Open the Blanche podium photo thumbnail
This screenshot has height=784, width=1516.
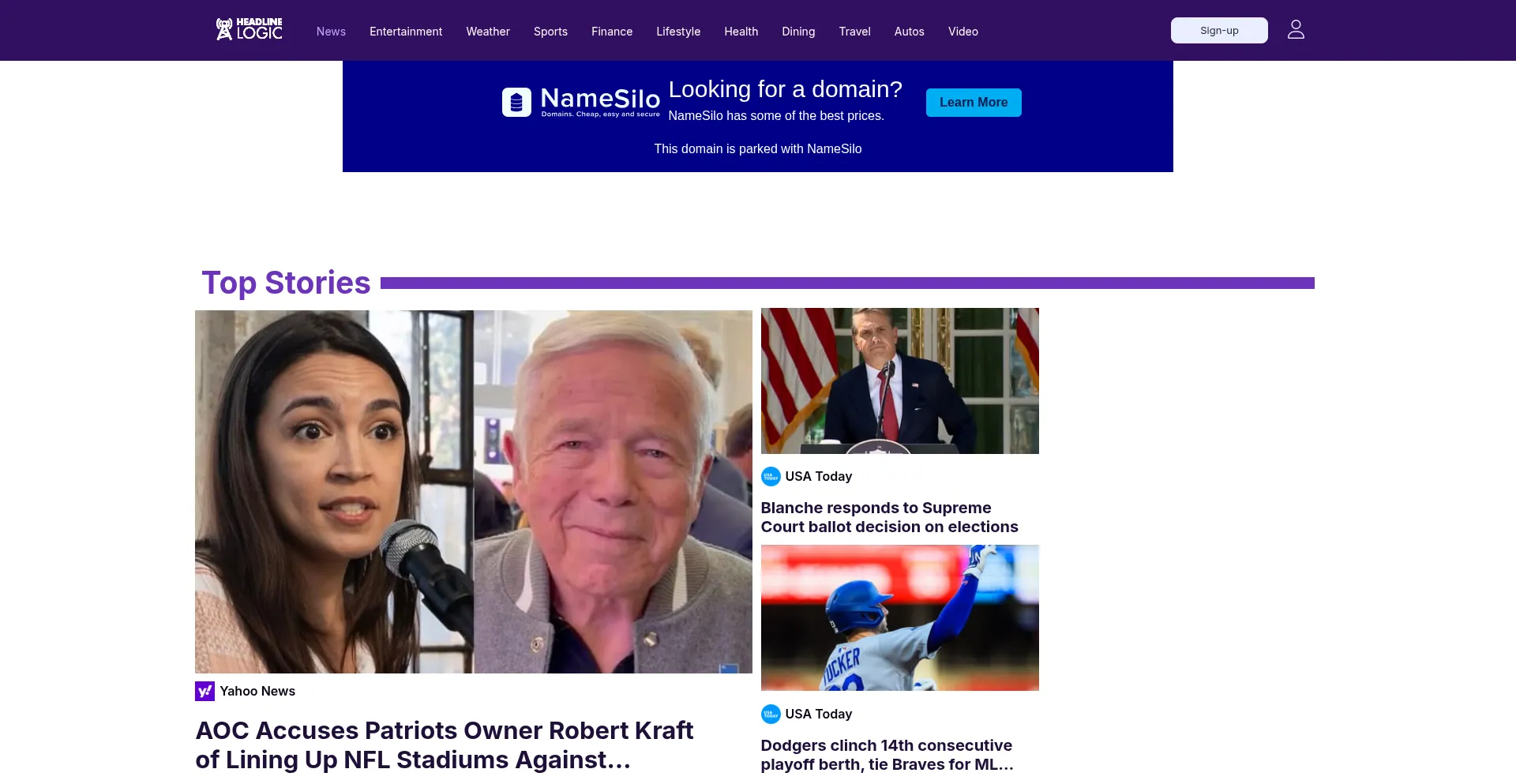click(900, 381)
